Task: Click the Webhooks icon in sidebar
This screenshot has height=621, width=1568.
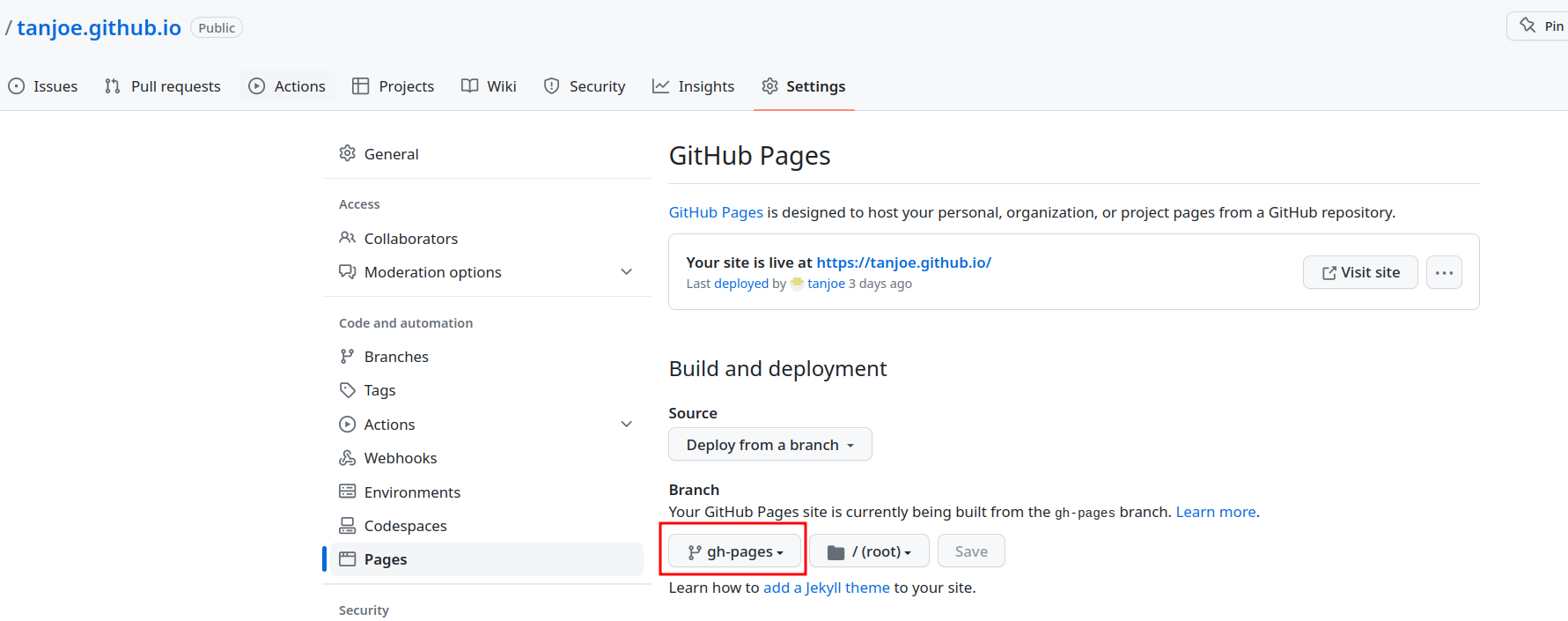Action: pyautogui.click(x=348, y=458)
